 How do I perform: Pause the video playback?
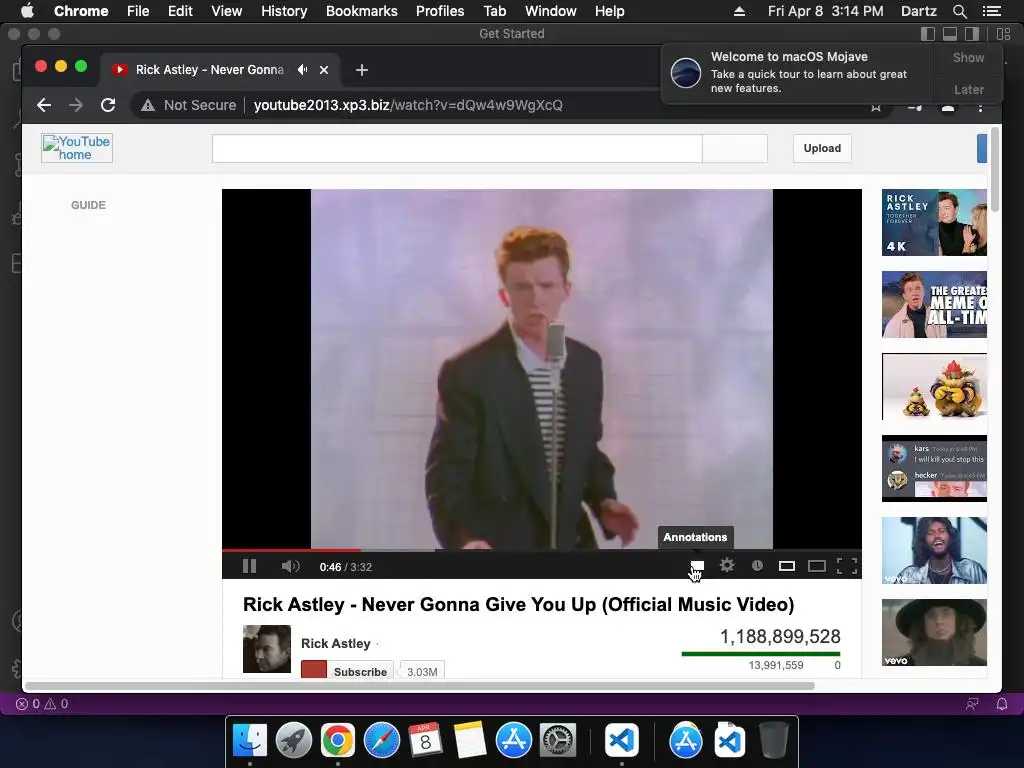click(249, 566)
